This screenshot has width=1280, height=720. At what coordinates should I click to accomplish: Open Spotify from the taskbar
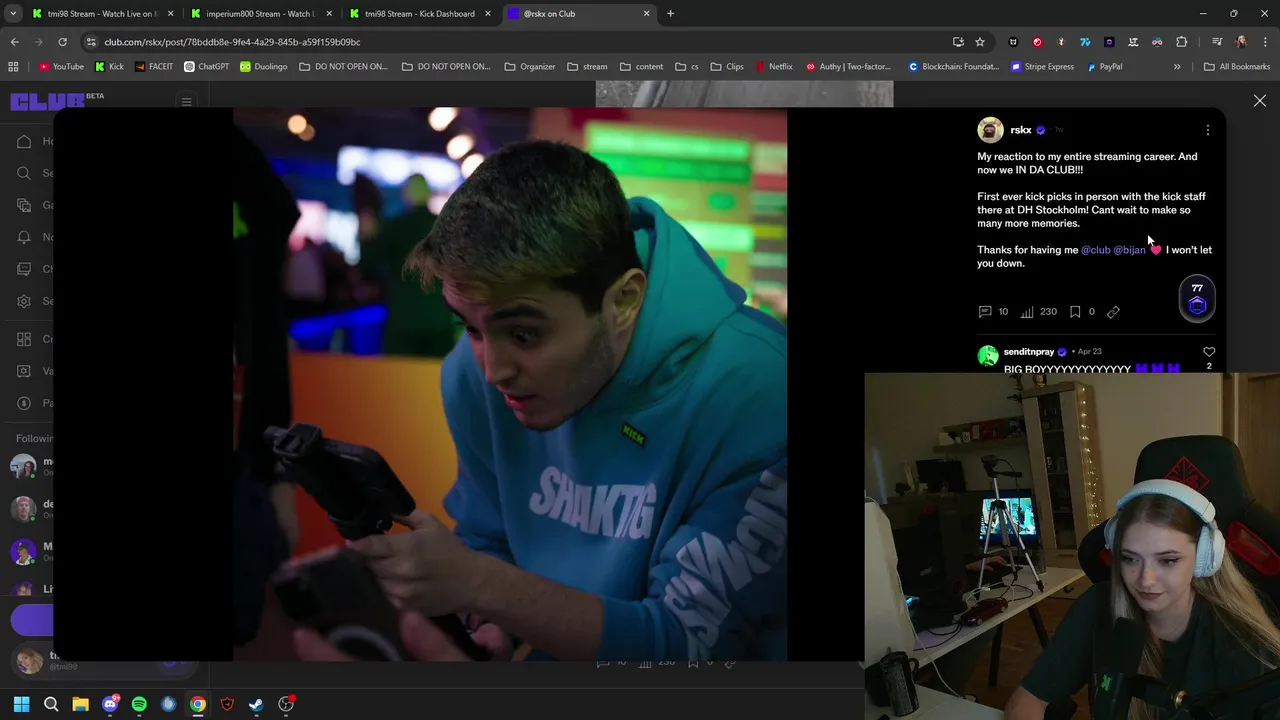point(139,704)
